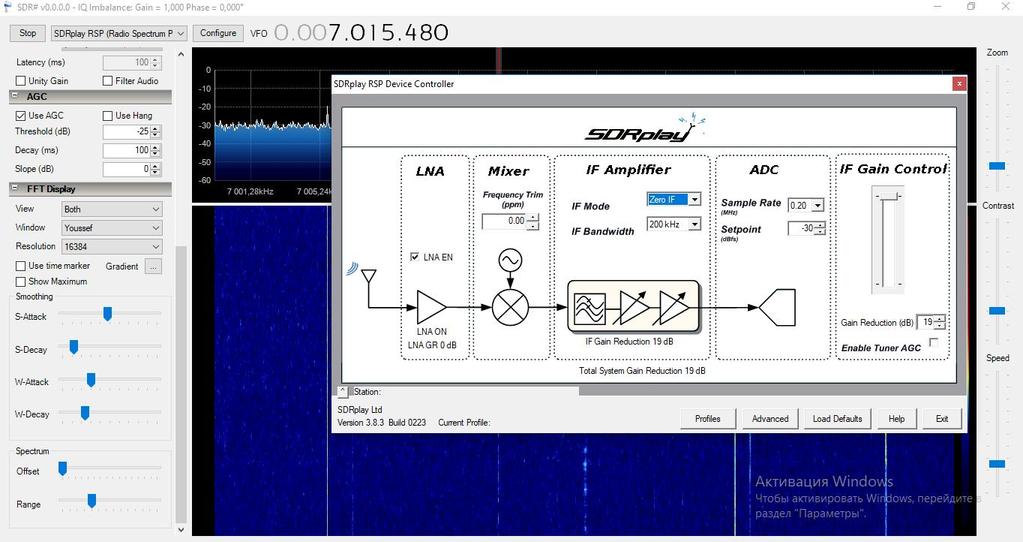Expand the Station bar arrow button

pos(343,391)
